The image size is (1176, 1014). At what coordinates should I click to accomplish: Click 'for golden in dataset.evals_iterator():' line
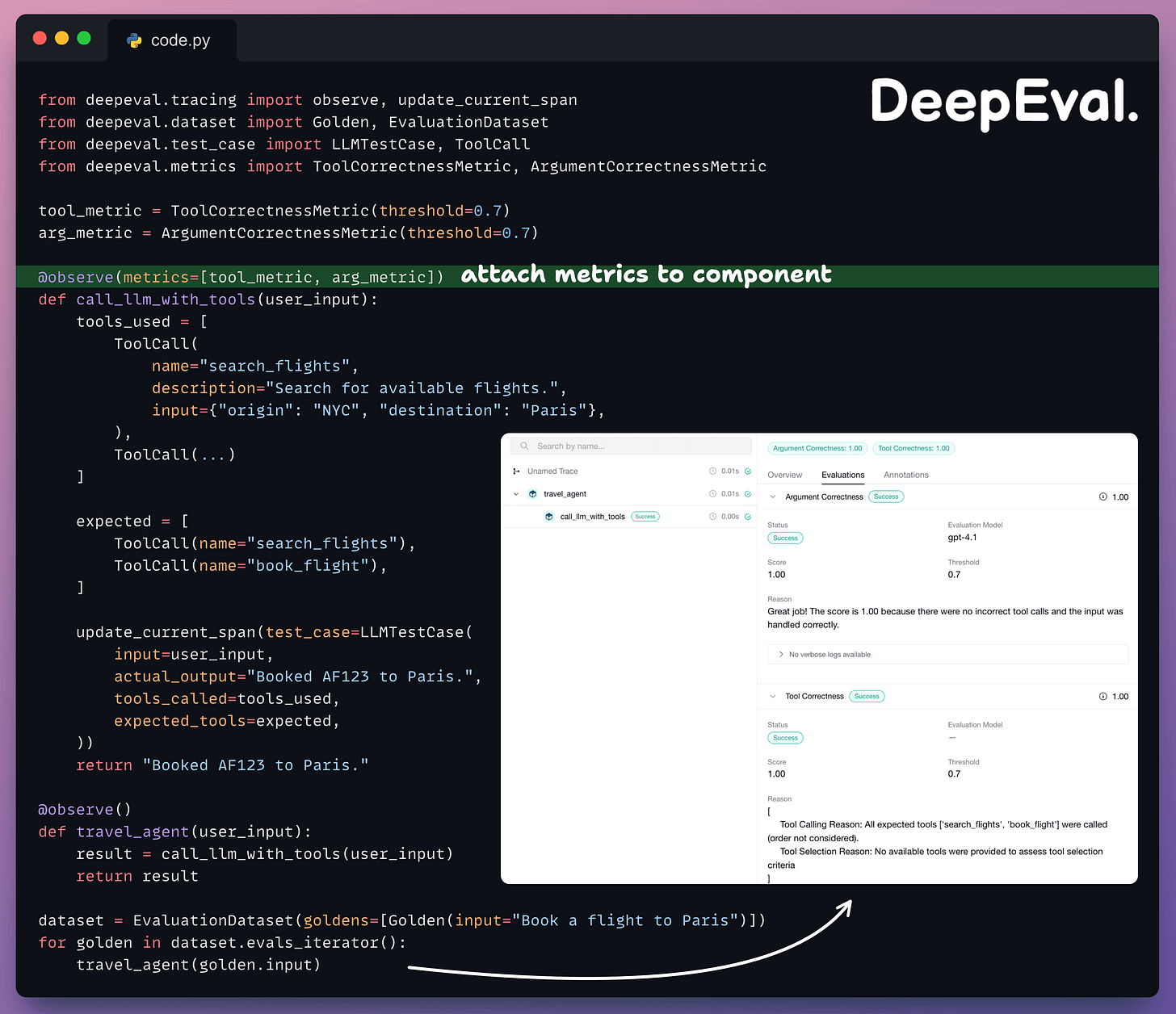click(222, 943)
